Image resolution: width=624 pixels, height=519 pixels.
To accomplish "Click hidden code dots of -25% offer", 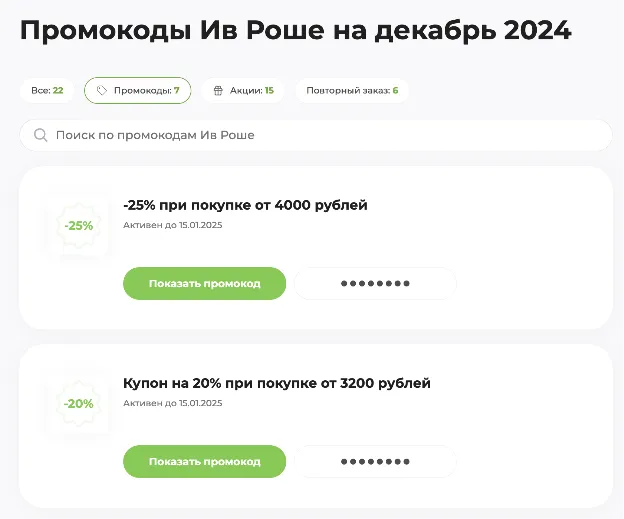I will tap(375, 283).
